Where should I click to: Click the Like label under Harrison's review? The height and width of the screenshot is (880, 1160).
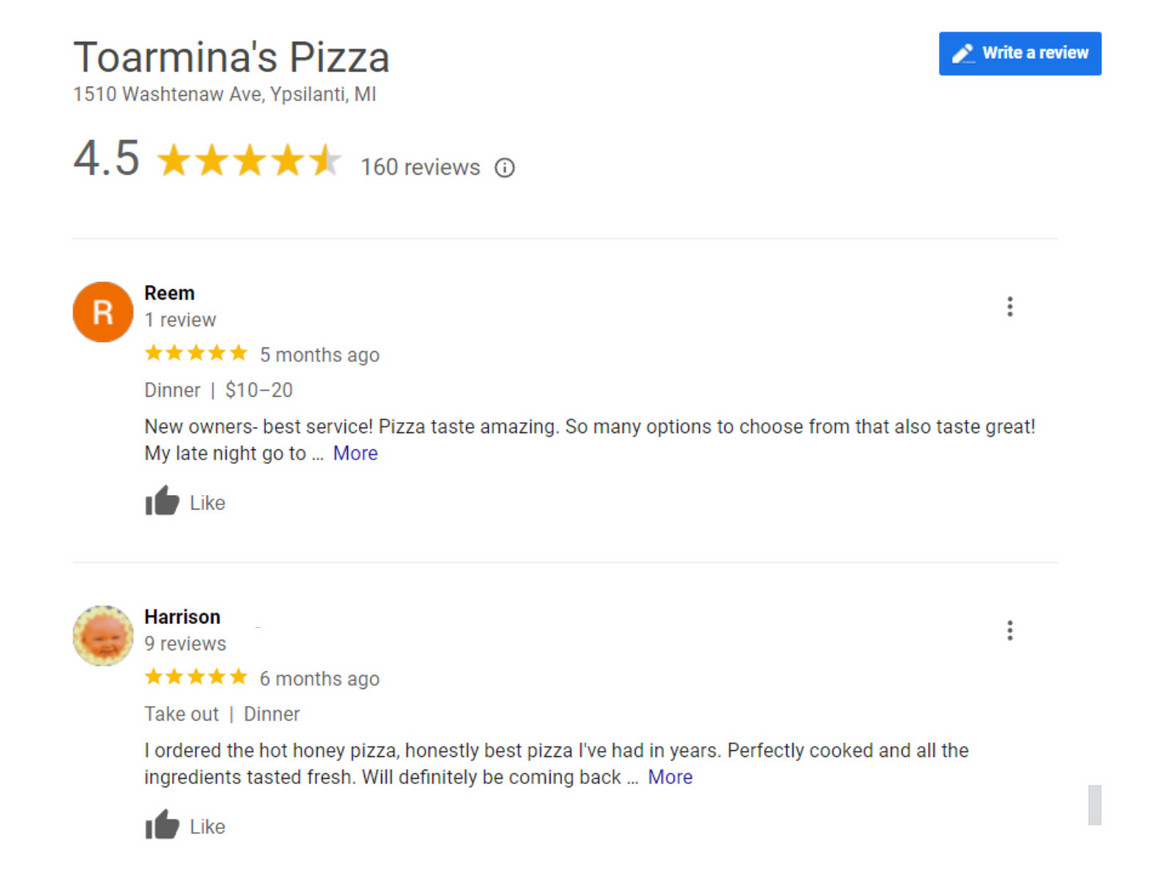click(x=207, y=827)
